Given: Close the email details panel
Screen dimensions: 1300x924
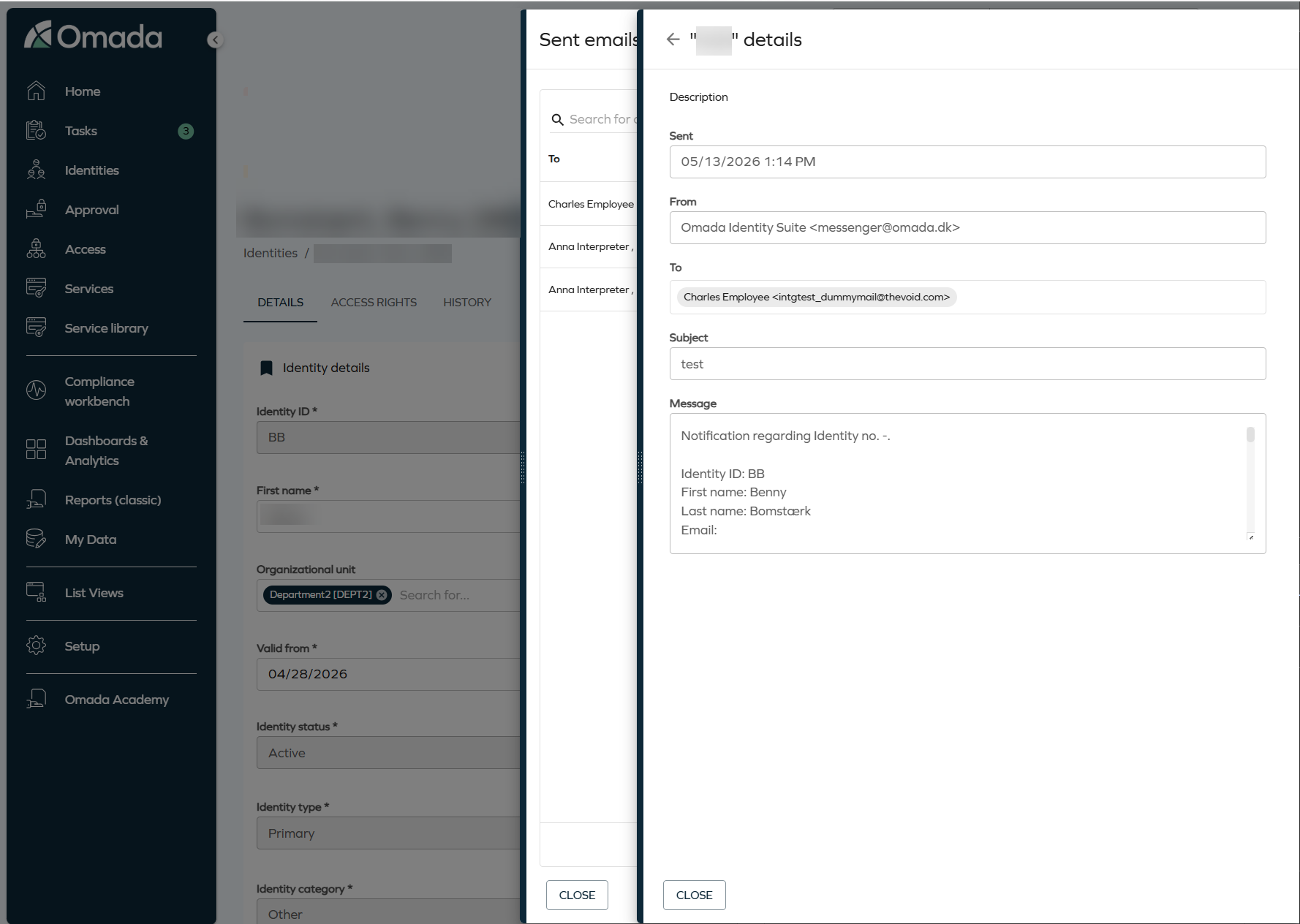Looking at the screenshot, I should point(694,895).
